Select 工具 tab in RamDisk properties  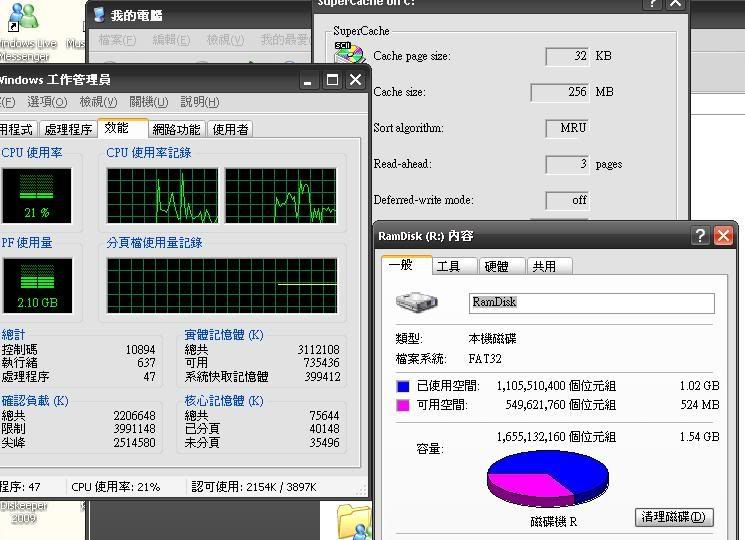click(x=454, y=266)
